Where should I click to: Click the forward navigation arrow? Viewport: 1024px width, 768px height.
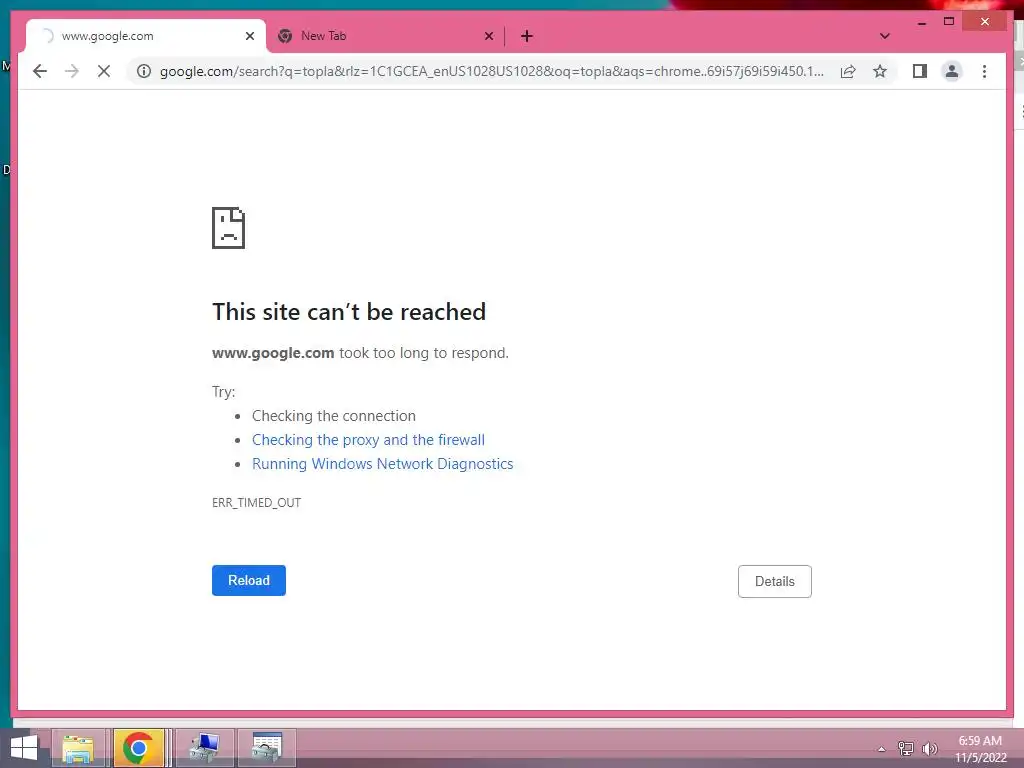(72, 71)
